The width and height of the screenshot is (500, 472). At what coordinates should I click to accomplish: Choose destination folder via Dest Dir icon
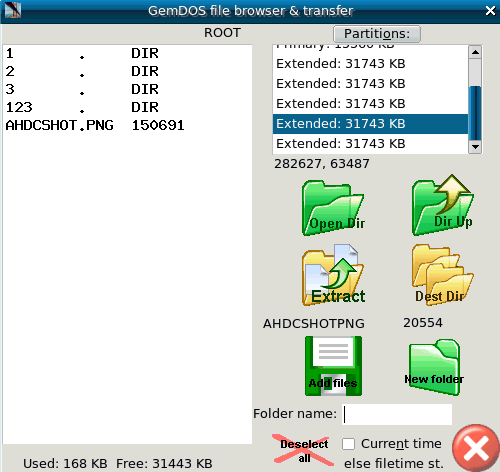443,274
